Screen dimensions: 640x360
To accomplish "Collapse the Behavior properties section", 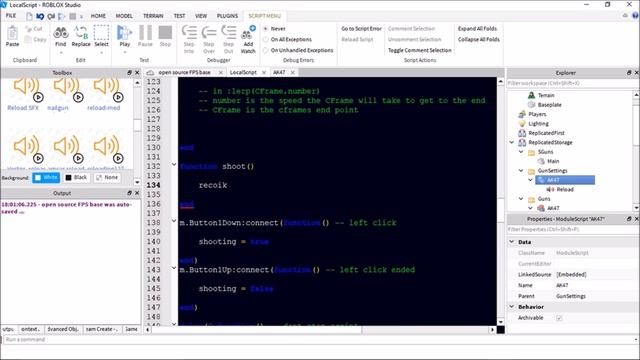I will coord(512,307).
